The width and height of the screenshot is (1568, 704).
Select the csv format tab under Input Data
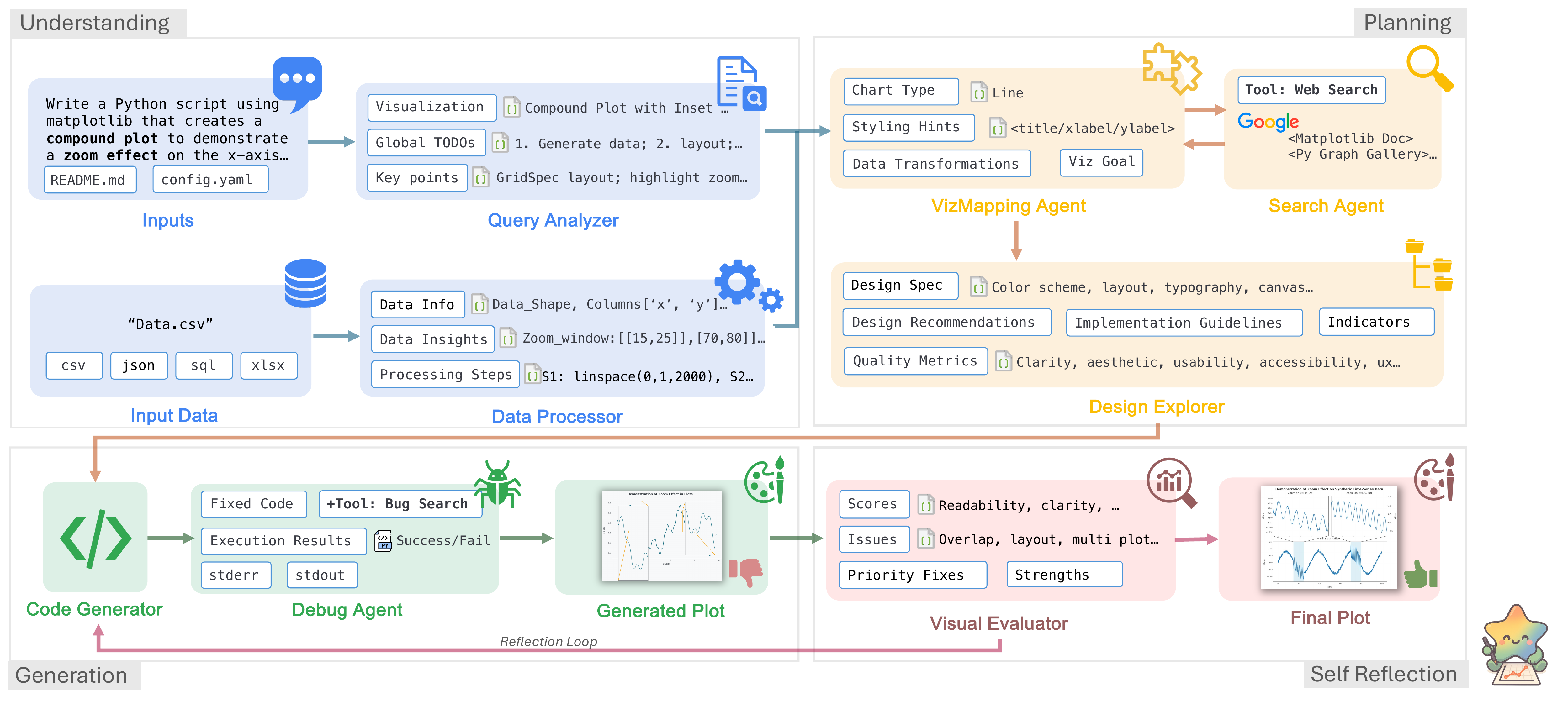(74, 365)
